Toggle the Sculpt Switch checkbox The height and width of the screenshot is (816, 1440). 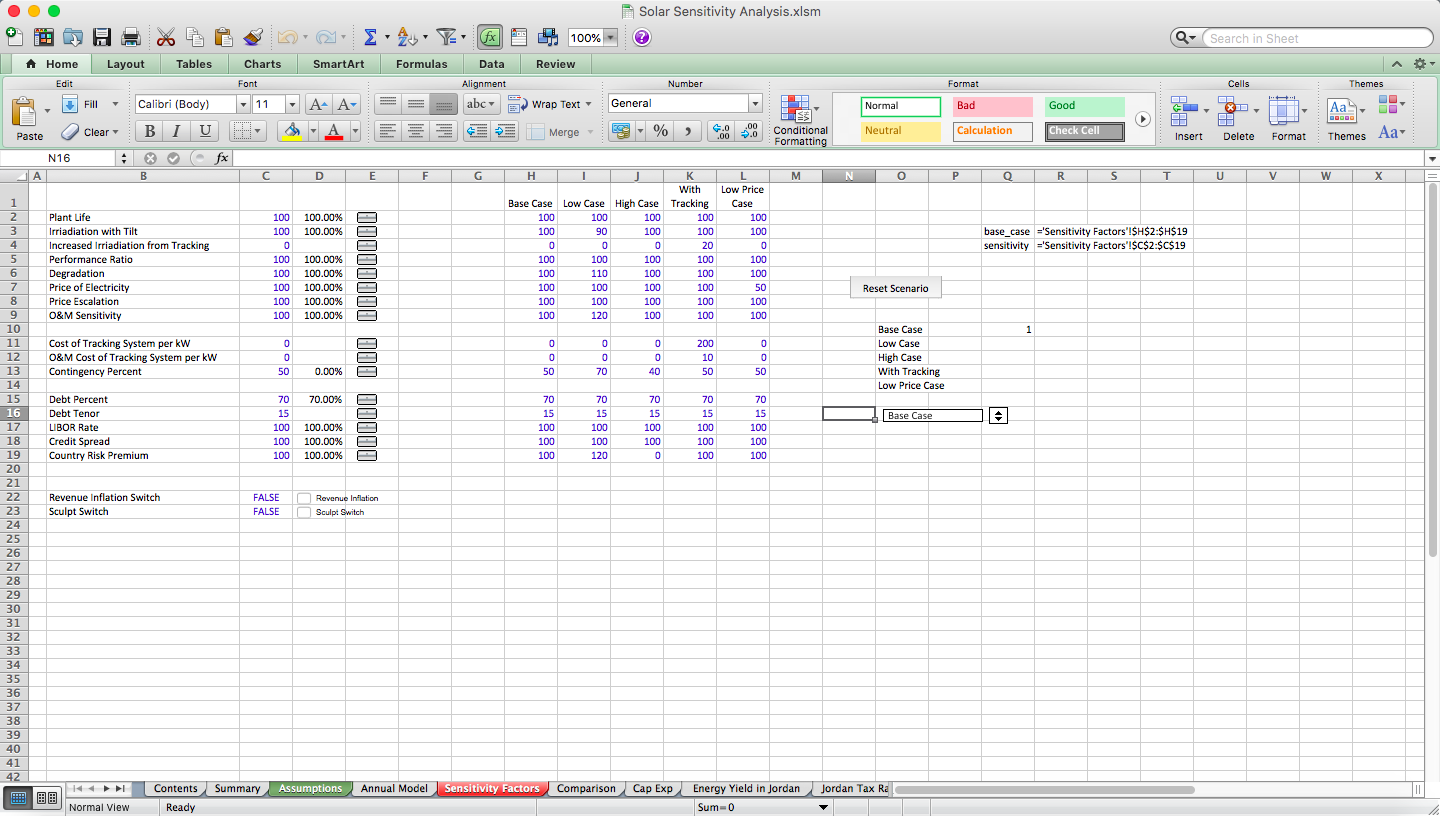(303, 511)
